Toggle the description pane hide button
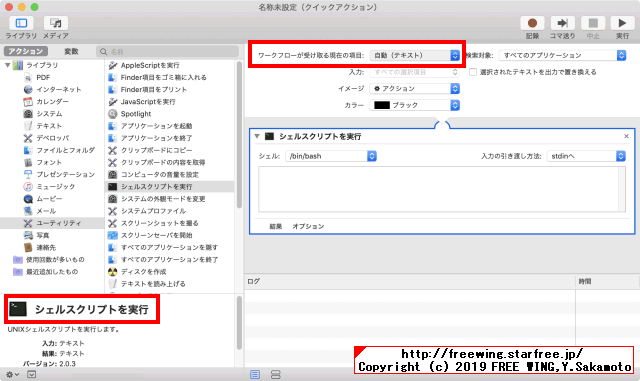Image resolution: width=640 pixels, height=381 pixels. click(31, 374)
